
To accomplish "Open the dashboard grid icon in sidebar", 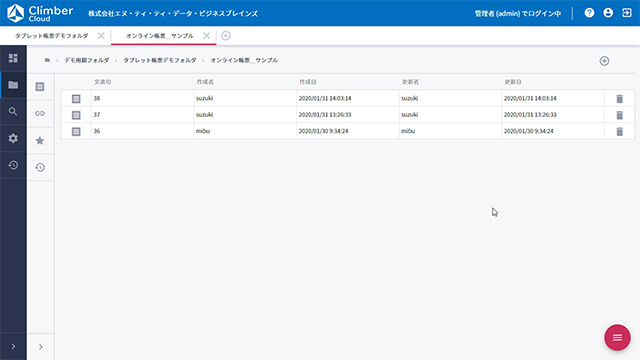I will point(13,58).
